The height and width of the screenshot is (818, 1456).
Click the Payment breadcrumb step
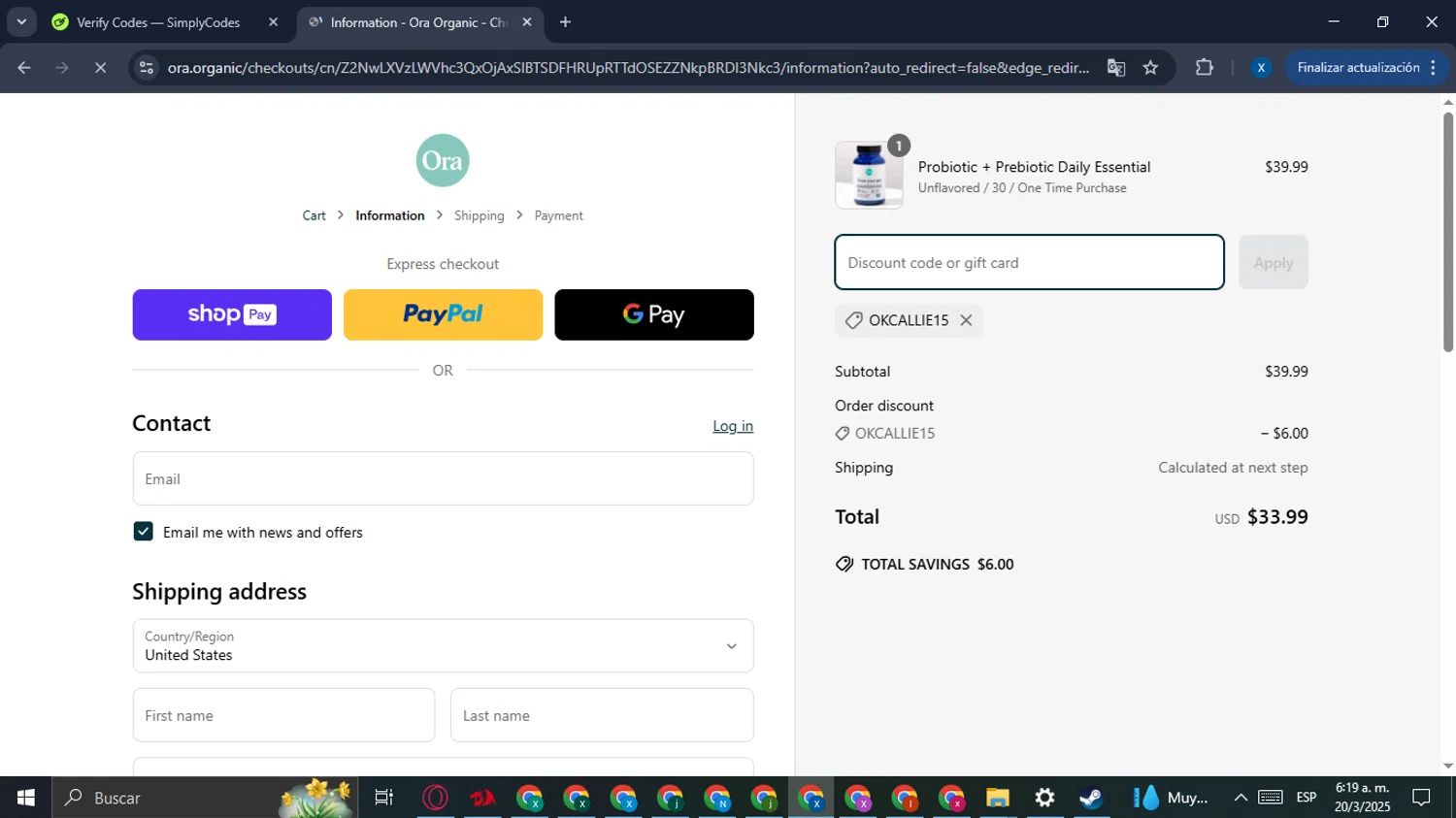559,215
